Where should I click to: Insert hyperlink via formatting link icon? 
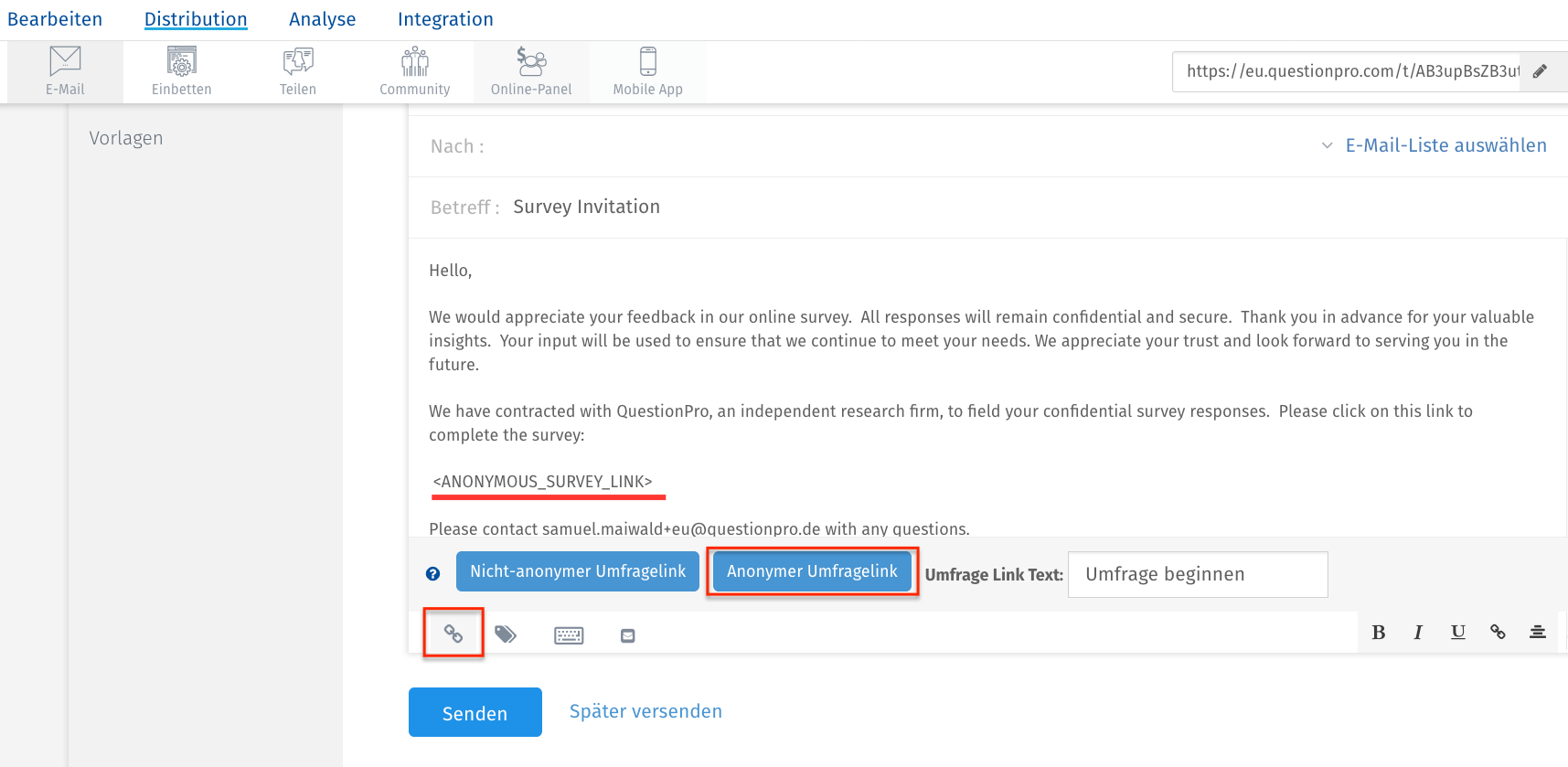click(1498, 632)
